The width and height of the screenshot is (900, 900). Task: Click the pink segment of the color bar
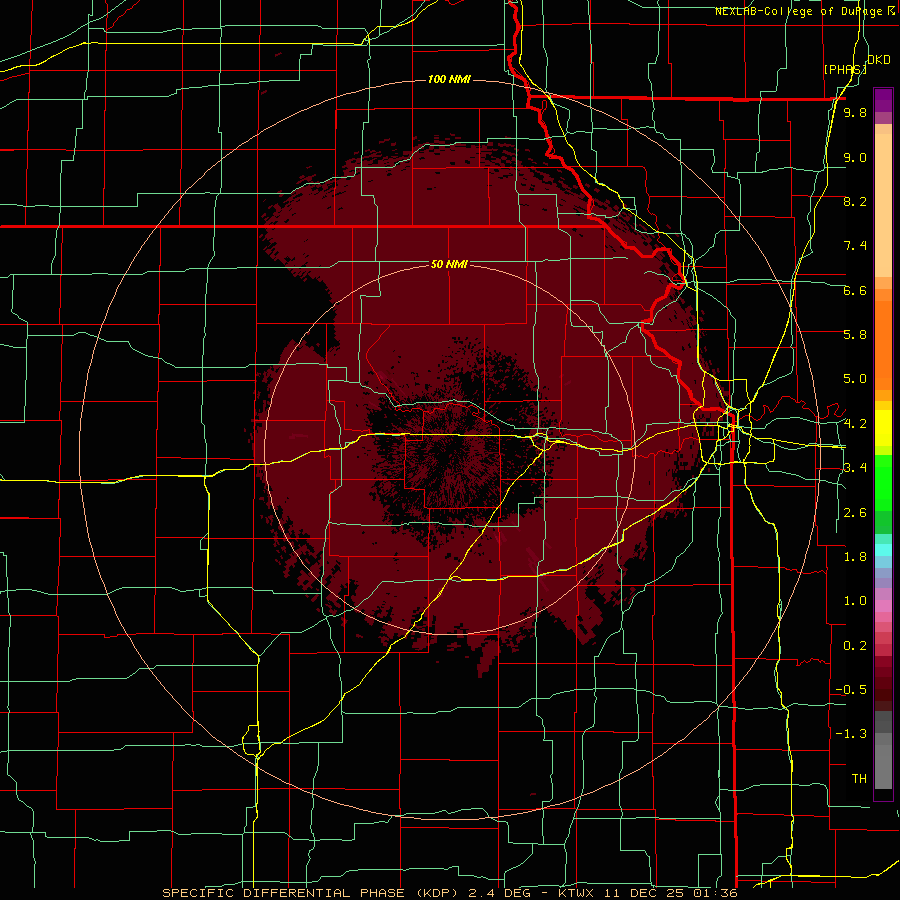883,606
